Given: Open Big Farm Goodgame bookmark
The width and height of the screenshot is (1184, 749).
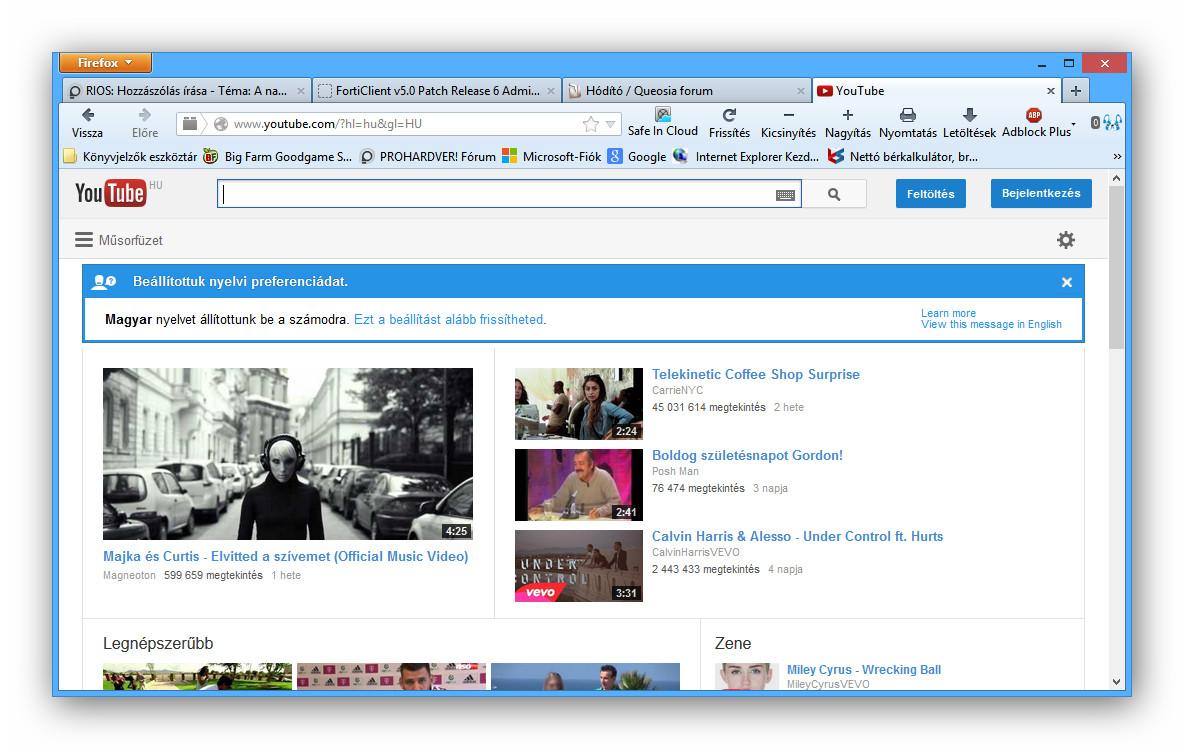Looking at the screenshot, I should [x=277, y=156].
